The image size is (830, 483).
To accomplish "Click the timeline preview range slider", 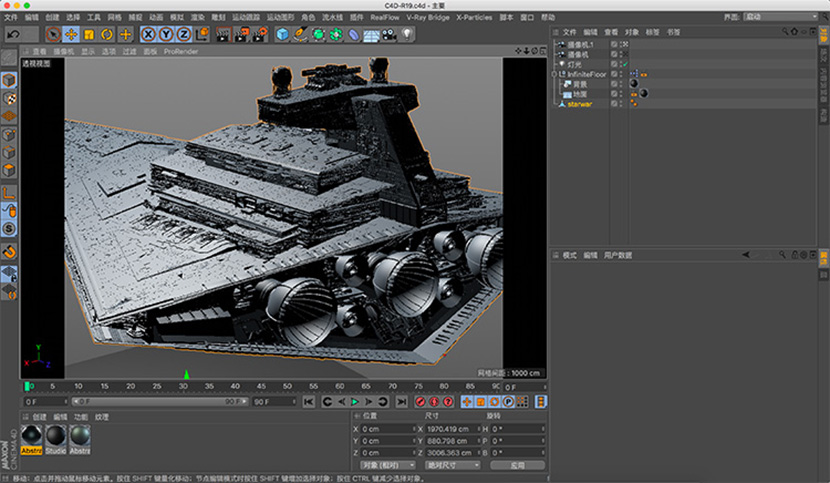I will tap(160, 402).
